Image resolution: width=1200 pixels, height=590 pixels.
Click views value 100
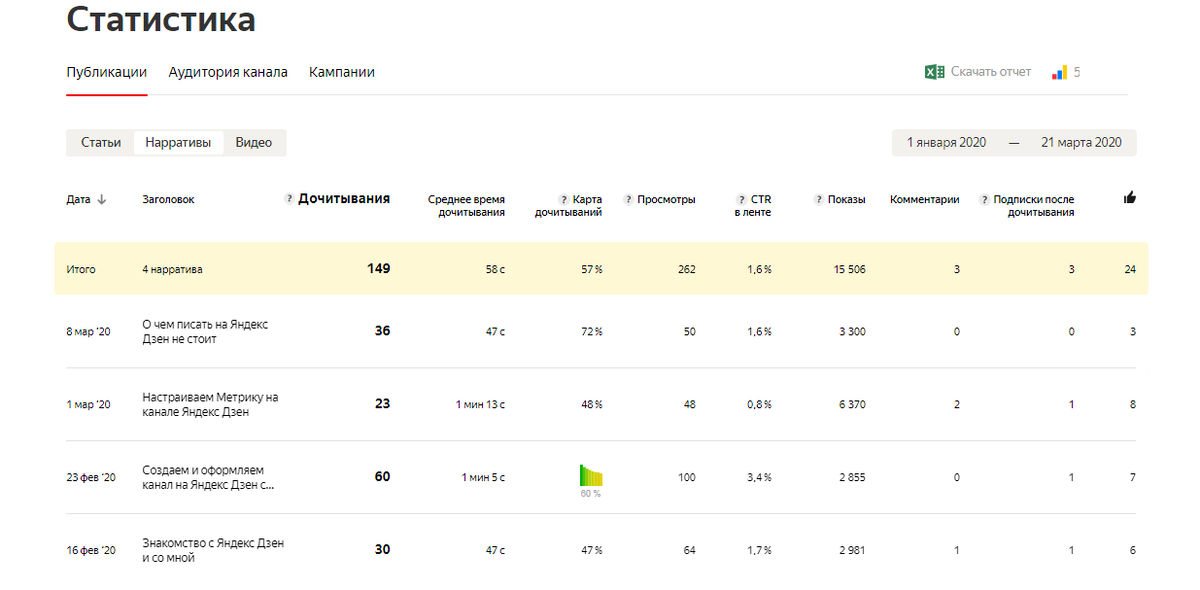click(x=687, y=477)
